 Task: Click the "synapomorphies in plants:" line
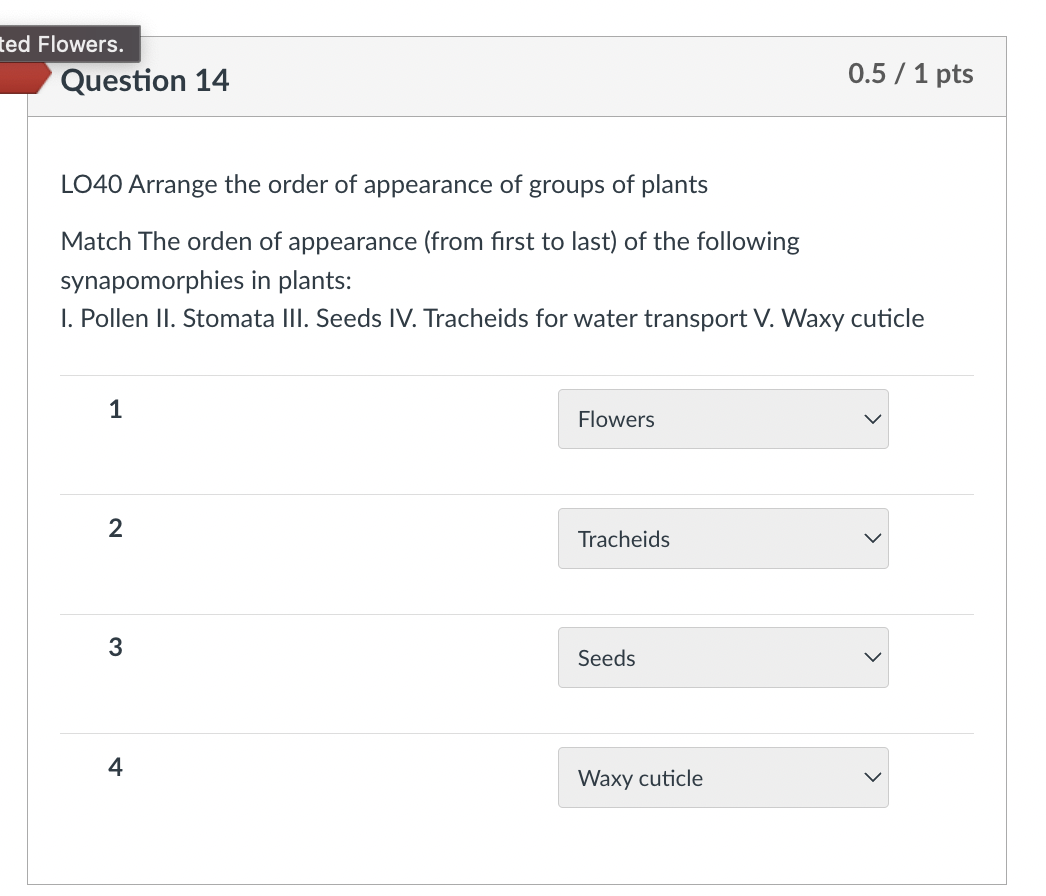tap(206, 281)
